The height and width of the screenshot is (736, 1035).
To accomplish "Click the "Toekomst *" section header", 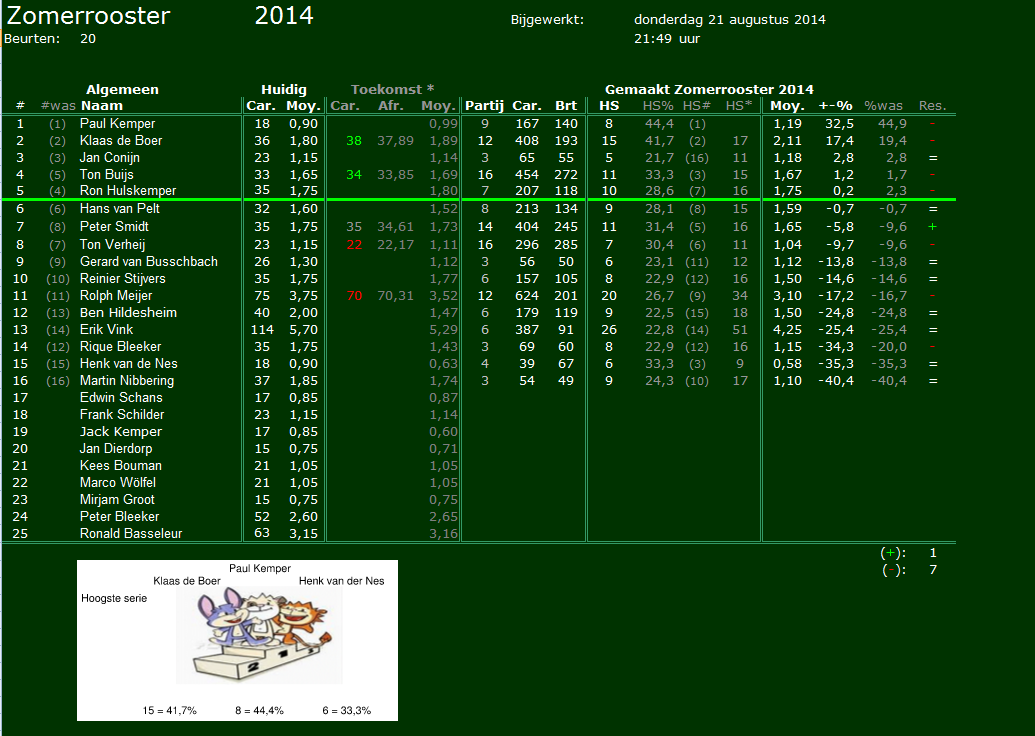I will (392, 89).
